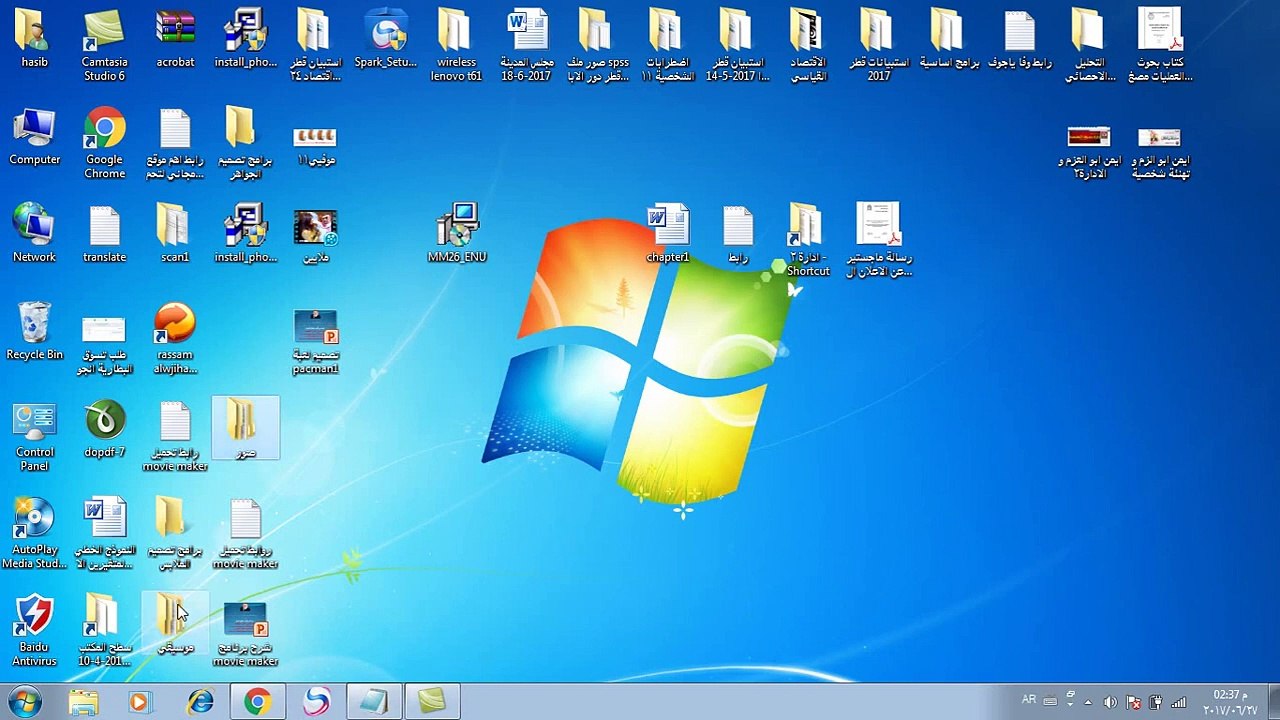Select the AutoPlay Media Studio shortcut
The height and width of the screenshot is (720, 1280).
tap(34, 534)
